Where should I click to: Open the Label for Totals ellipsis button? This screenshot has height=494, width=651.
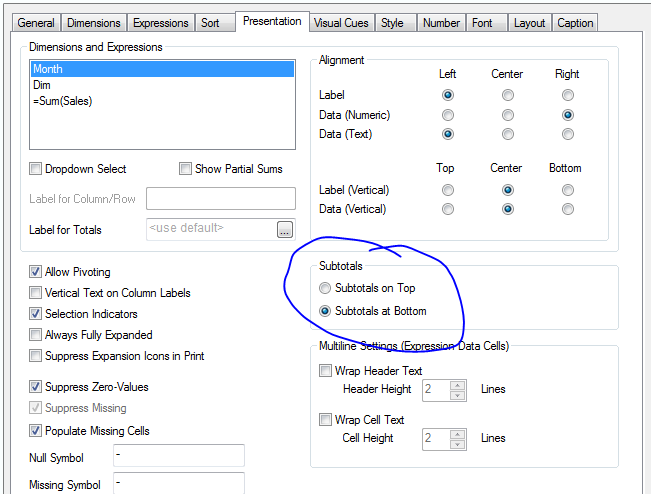[x=285, y=230]
